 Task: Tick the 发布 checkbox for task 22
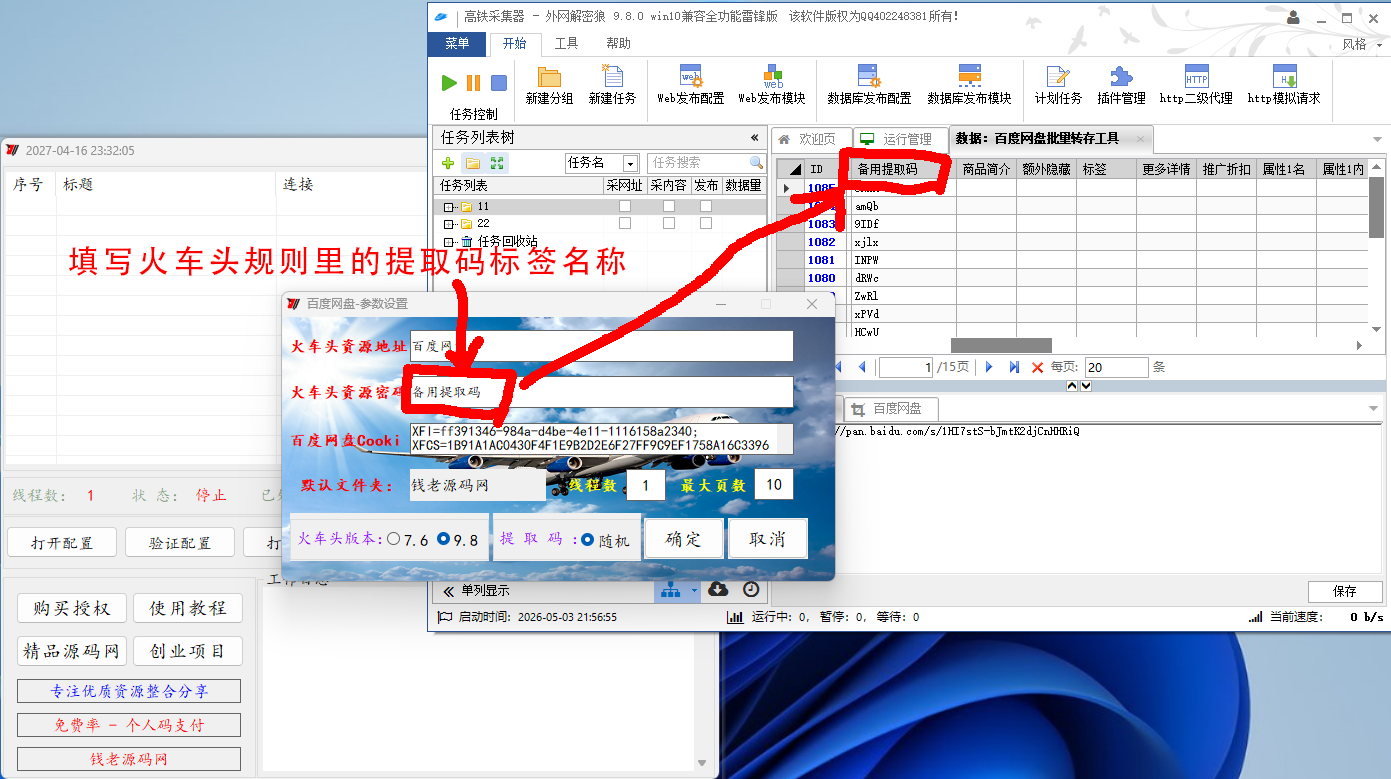pos(706,224)
